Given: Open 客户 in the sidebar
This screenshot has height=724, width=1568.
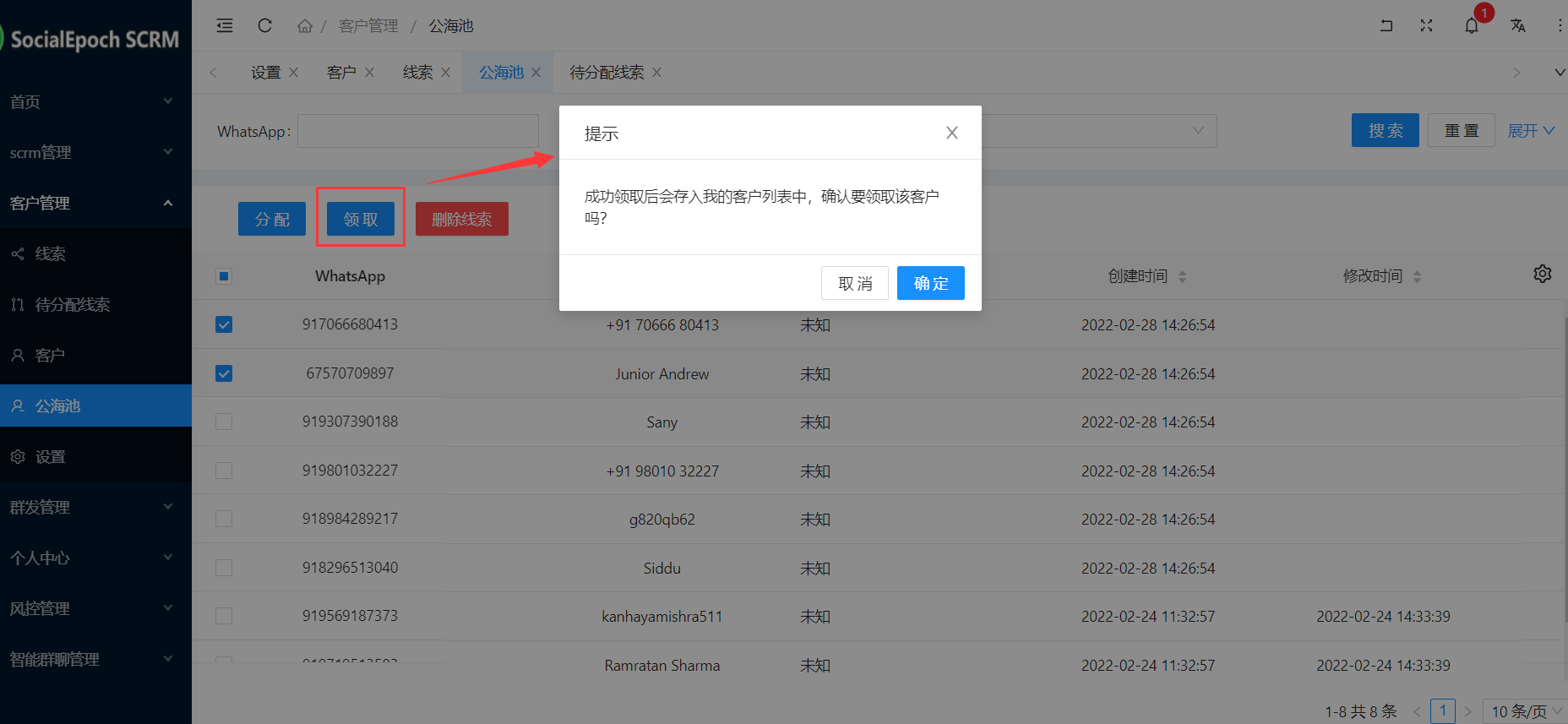Looking at the screenshot, I should [95, 355].
